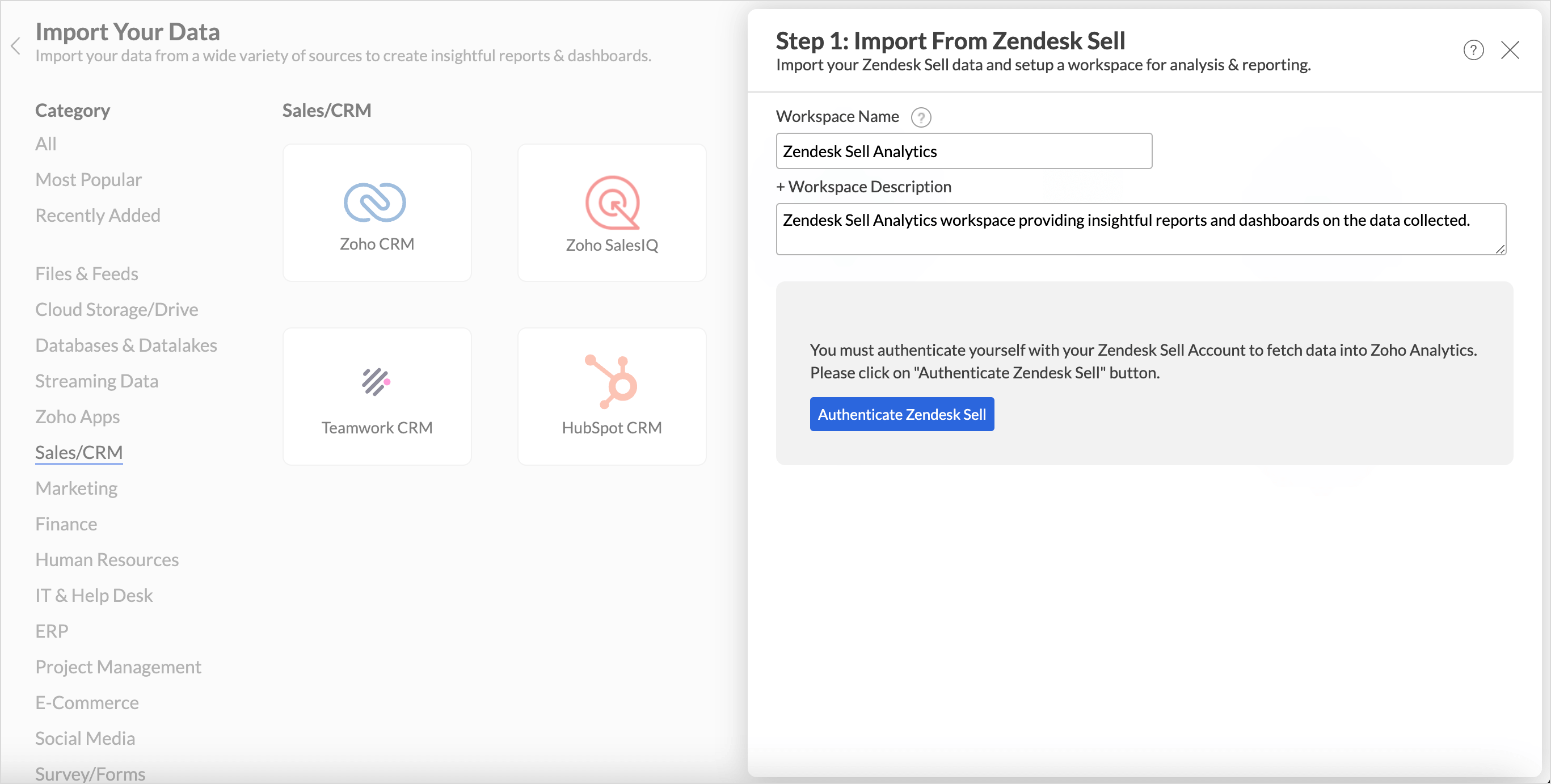The height and width of the screenshot is (784, 1551).
Task: Open the Streaming Data category
Action: (96, 381)
